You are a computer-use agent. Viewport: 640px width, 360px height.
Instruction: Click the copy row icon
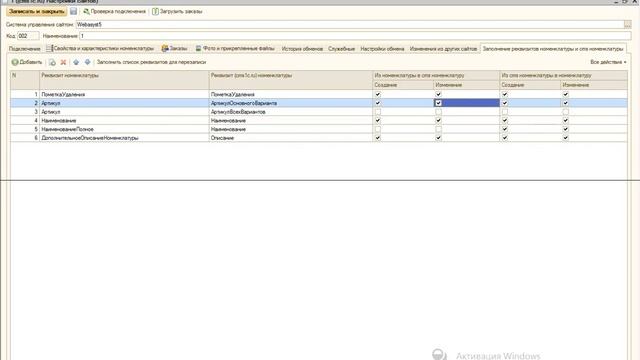[52, 62]
